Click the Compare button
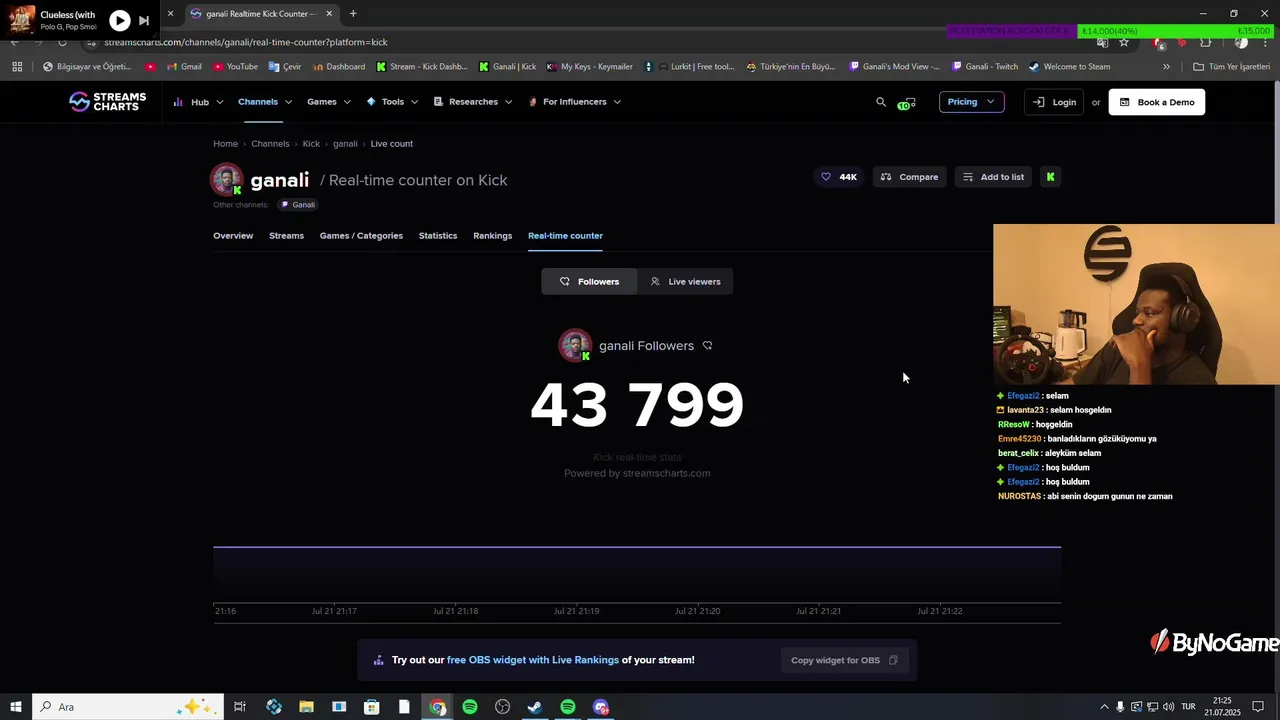Image resolution: width=1280 pixels, height=720 pixels. pyautogui.click(x=909, y=177)
